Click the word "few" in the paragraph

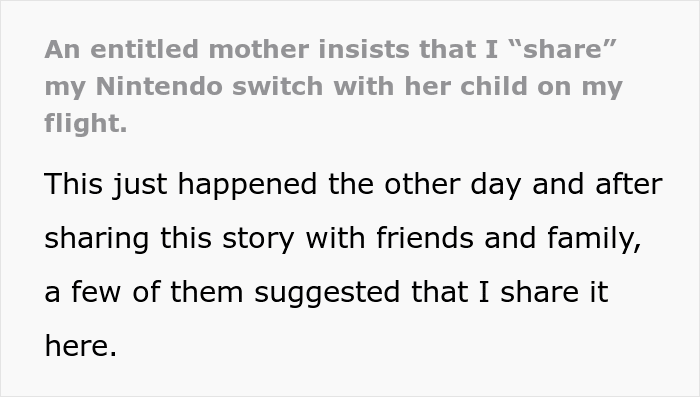(96, 292)
